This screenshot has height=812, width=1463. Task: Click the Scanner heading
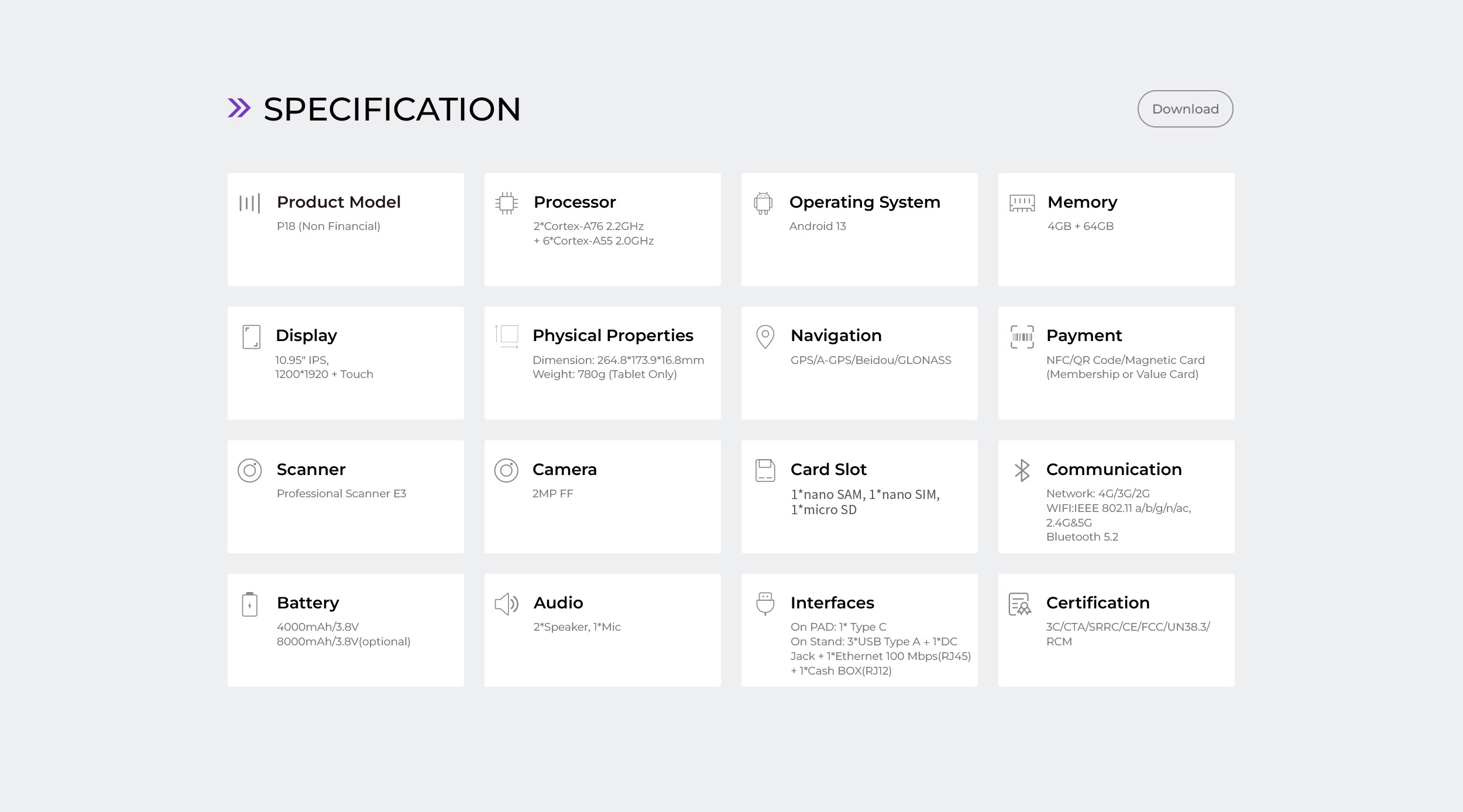click(311, 469)
